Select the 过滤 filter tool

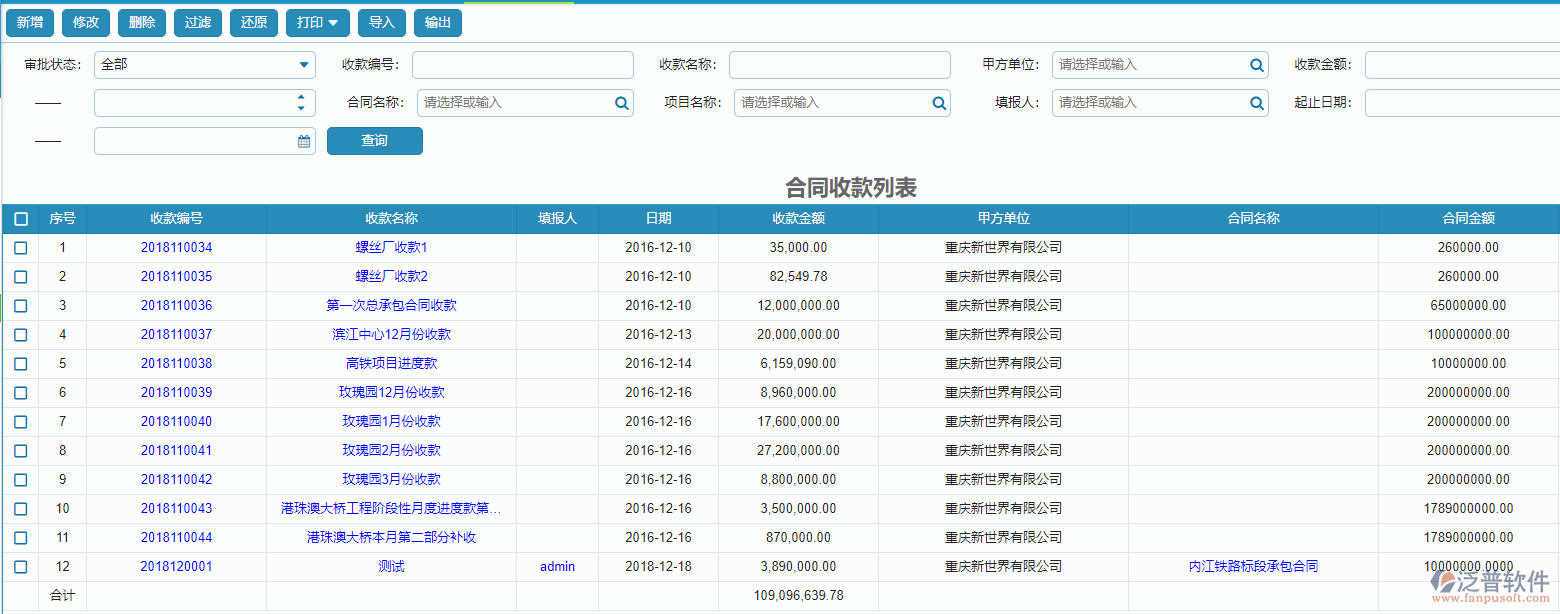(x=197, y=21)
